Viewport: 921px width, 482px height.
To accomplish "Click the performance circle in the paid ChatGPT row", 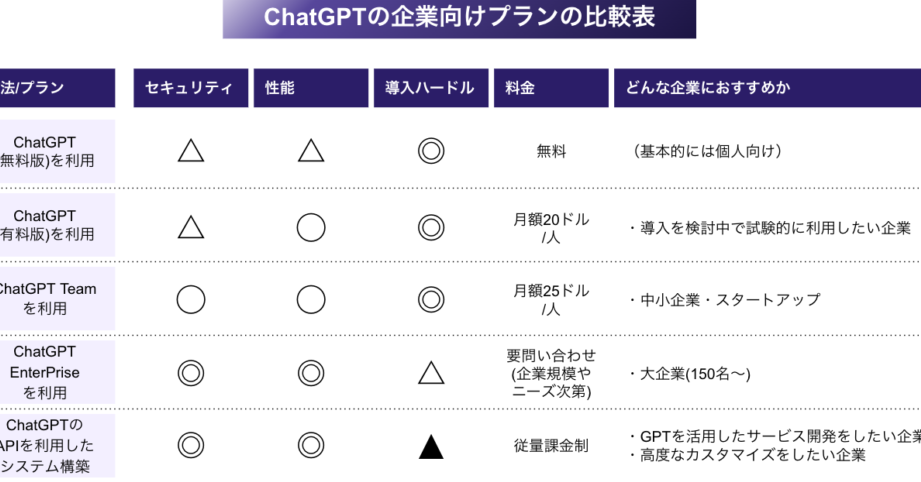I will 311,227.
